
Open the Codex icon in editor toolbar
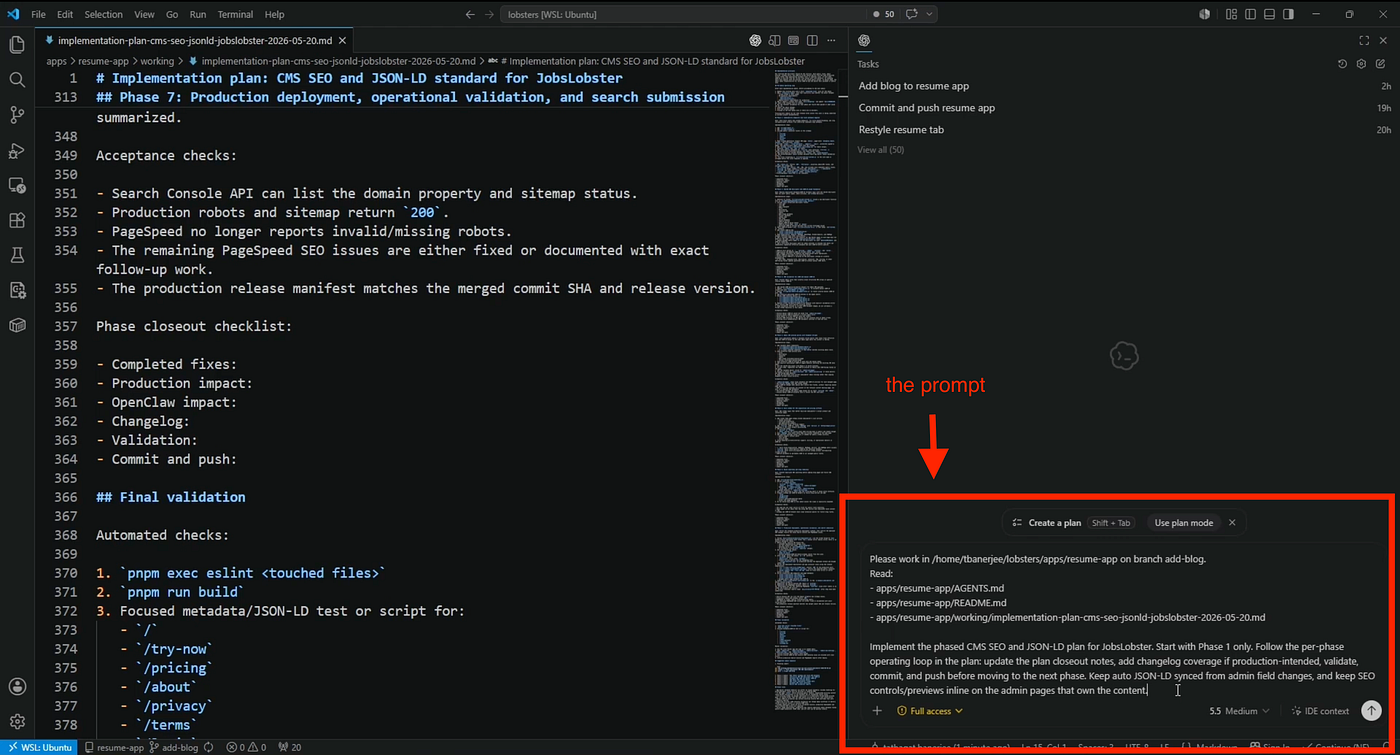pos(755,41)
